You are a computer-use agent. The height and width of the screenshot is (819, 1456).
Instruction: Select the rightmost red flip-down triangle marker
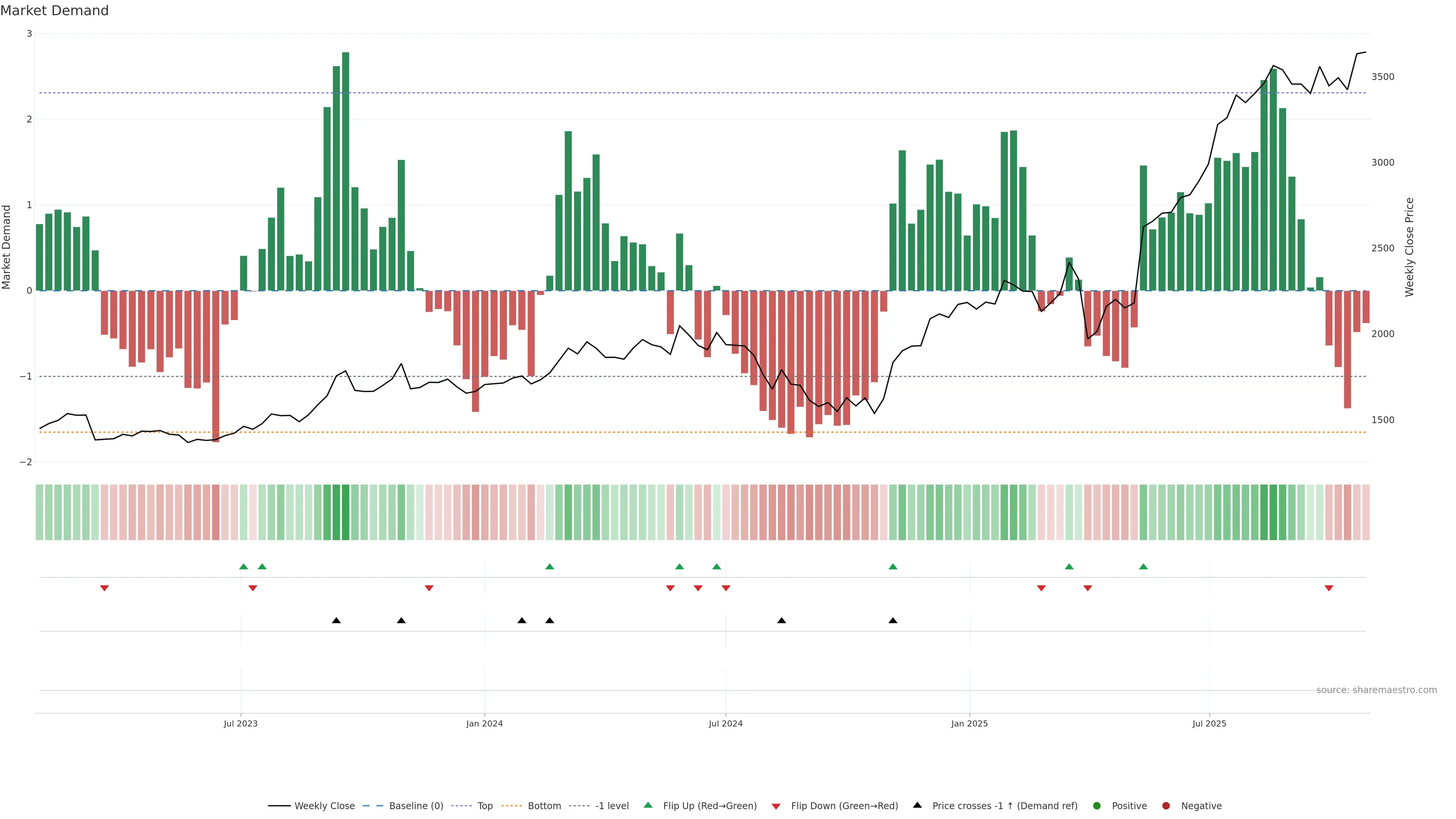click(x=1329, y=588)
